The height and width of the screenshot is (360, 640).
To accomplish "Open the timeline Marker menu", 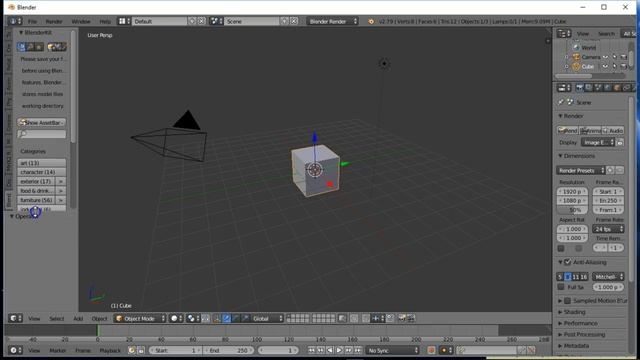I will 58,350.
